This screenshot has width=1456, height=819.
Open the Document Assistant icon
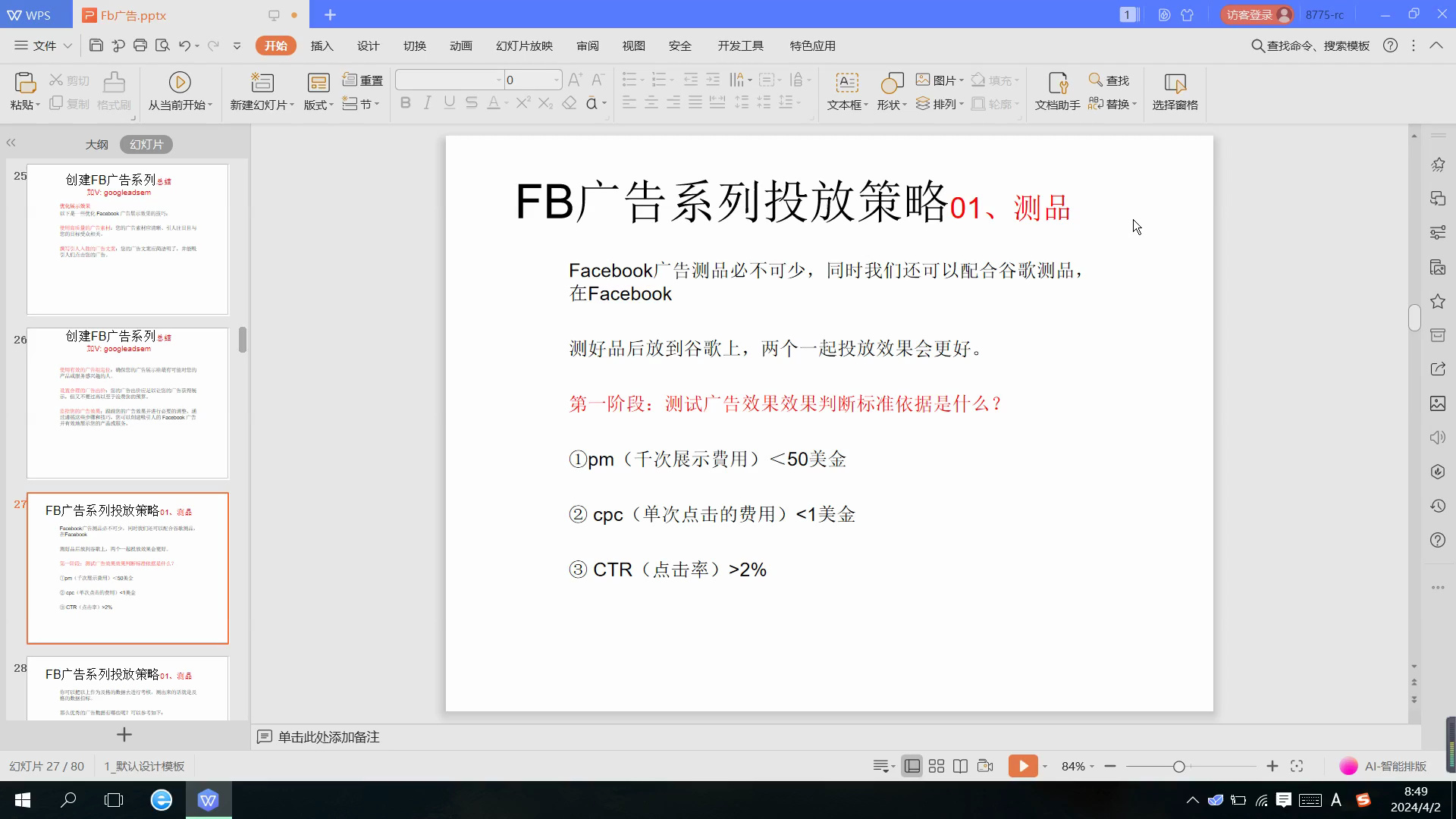pyautogui.click(x=1058, y=82)
